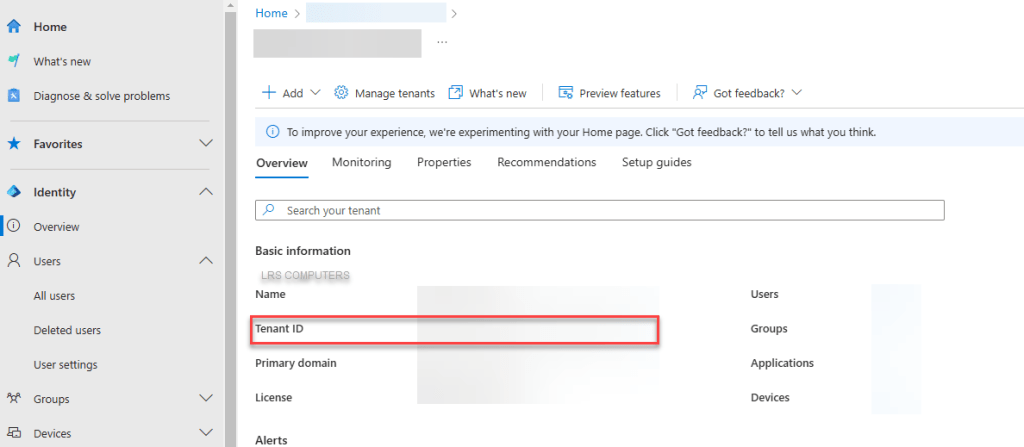Click the Search your tenant field
Screen dimensions: 1024x447
click(600, 211)
